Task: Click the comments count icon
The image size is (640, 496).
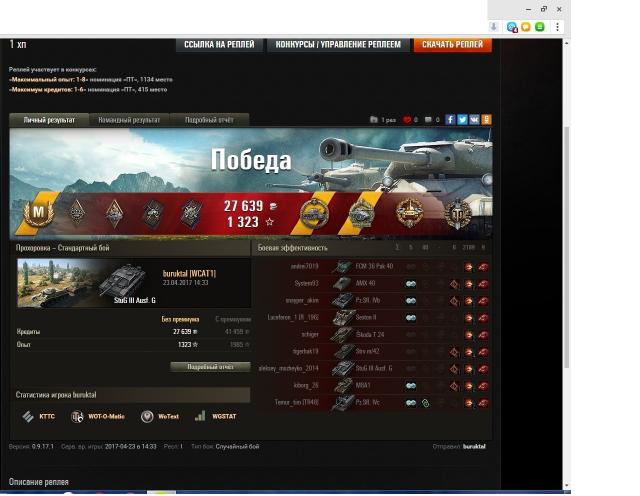Action: point(429,120)
